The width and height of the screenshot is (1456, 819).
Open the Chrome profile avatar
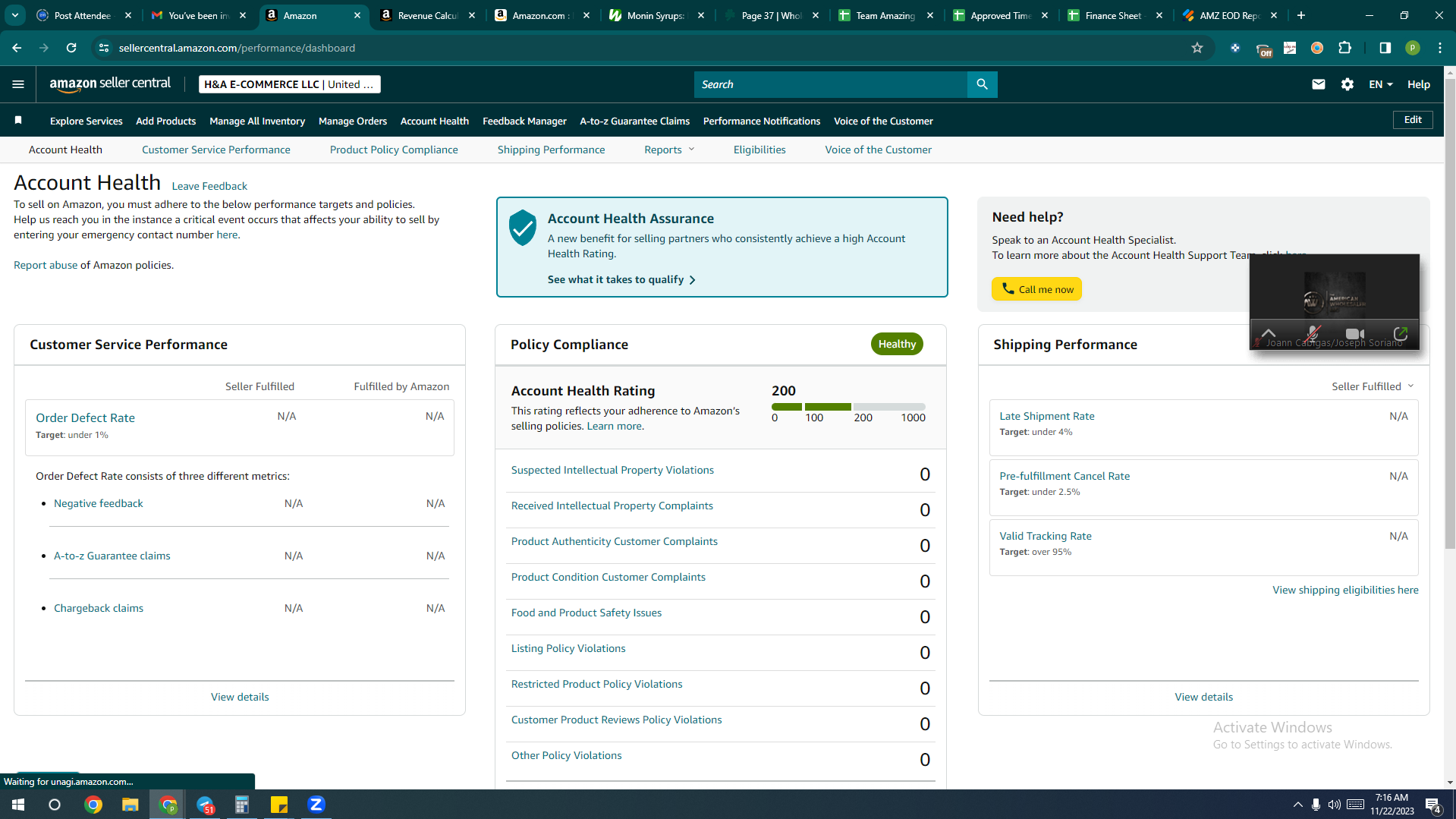point(1412,48)
